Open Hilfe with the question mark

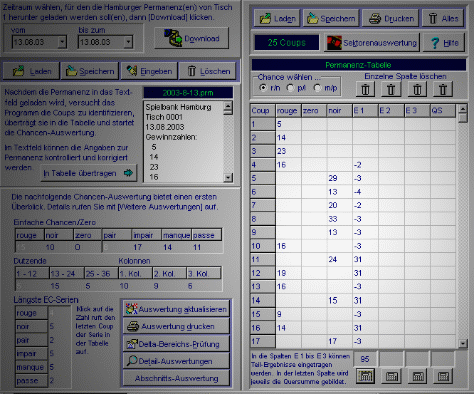444,43
